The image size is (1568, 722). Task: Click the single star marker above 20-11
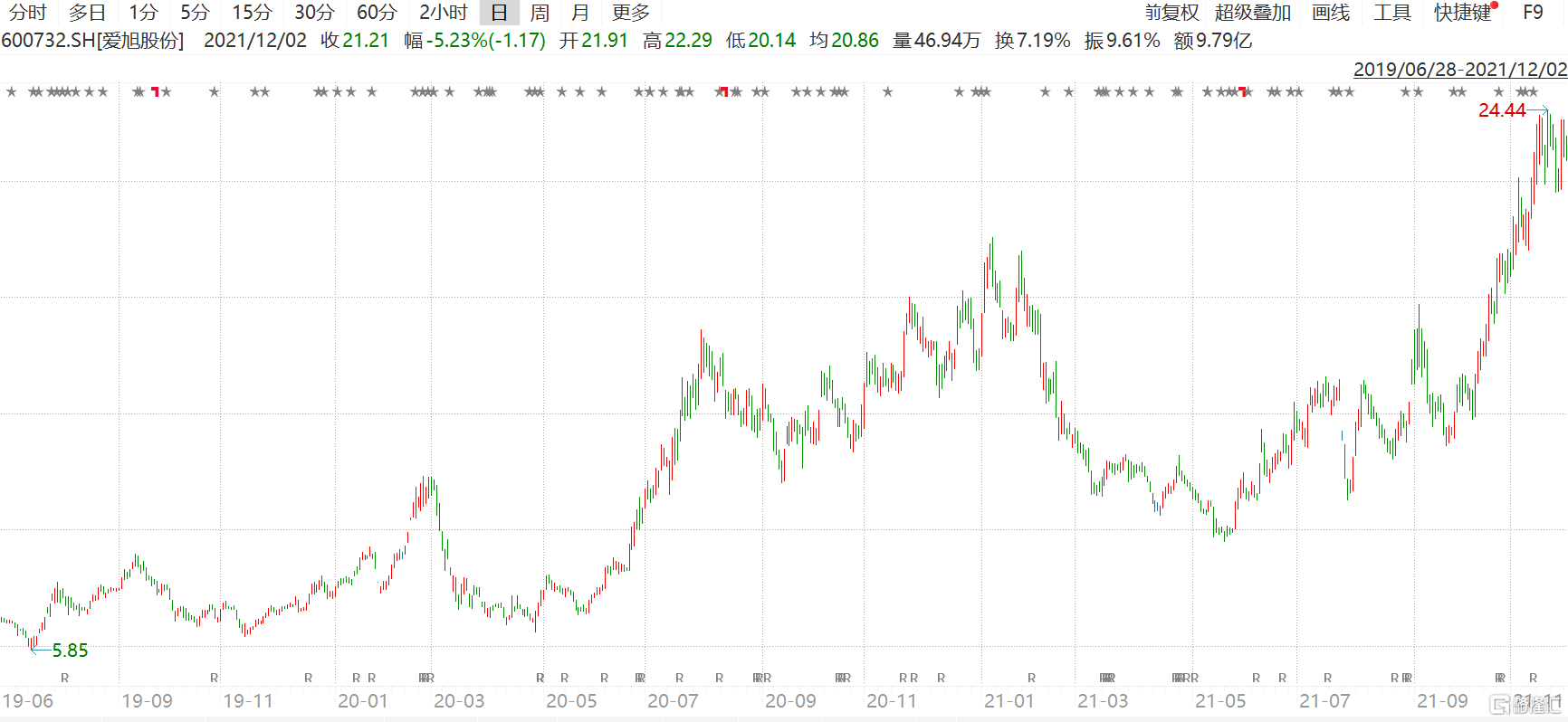coord(888,91)
